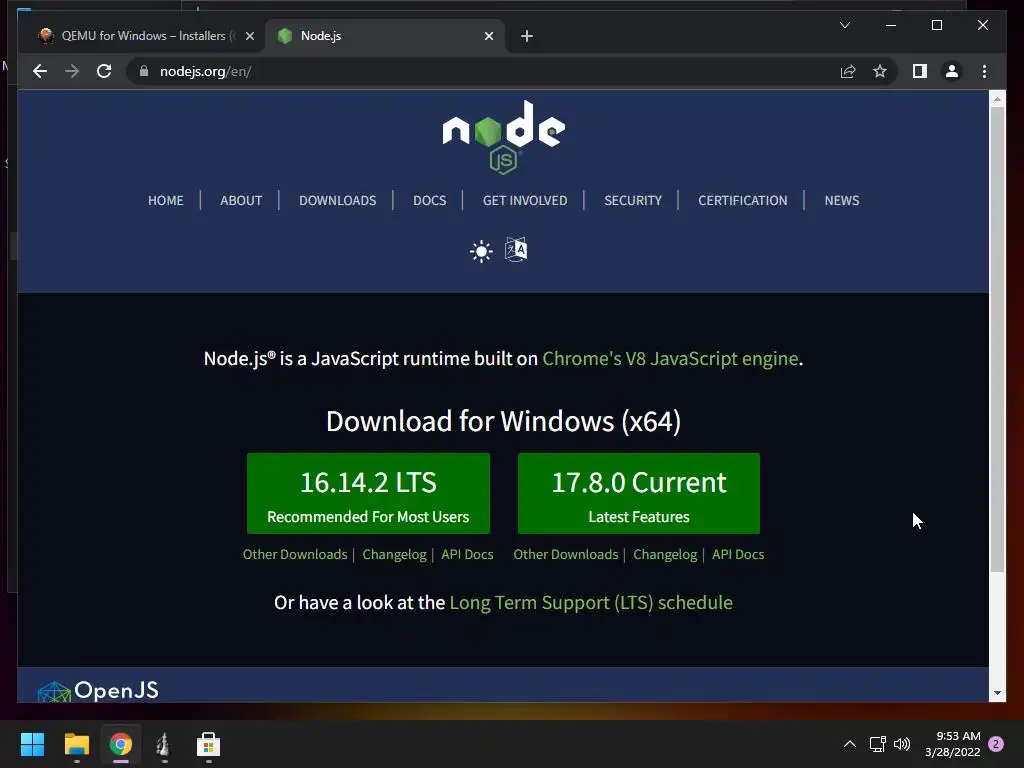Select the Node.js browser tab
Screen dimensions: 1024x768
tap(385, 36)
